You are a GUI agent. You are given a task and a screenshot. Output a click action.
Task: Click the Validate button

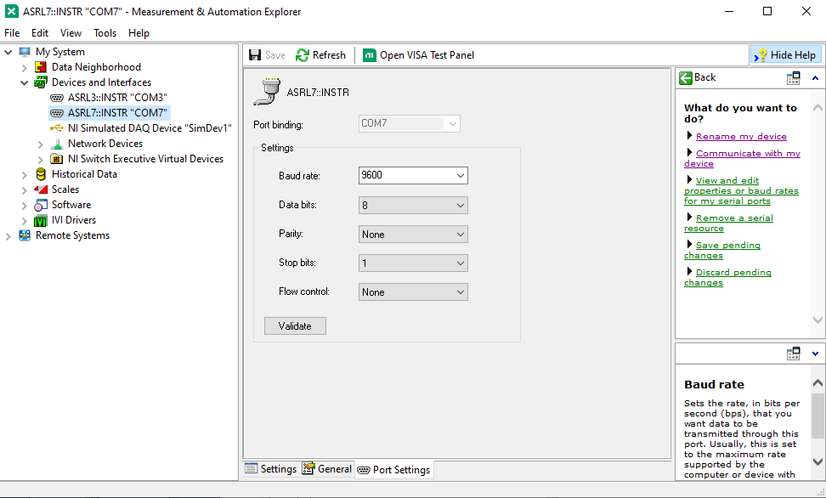pos(295,326)
